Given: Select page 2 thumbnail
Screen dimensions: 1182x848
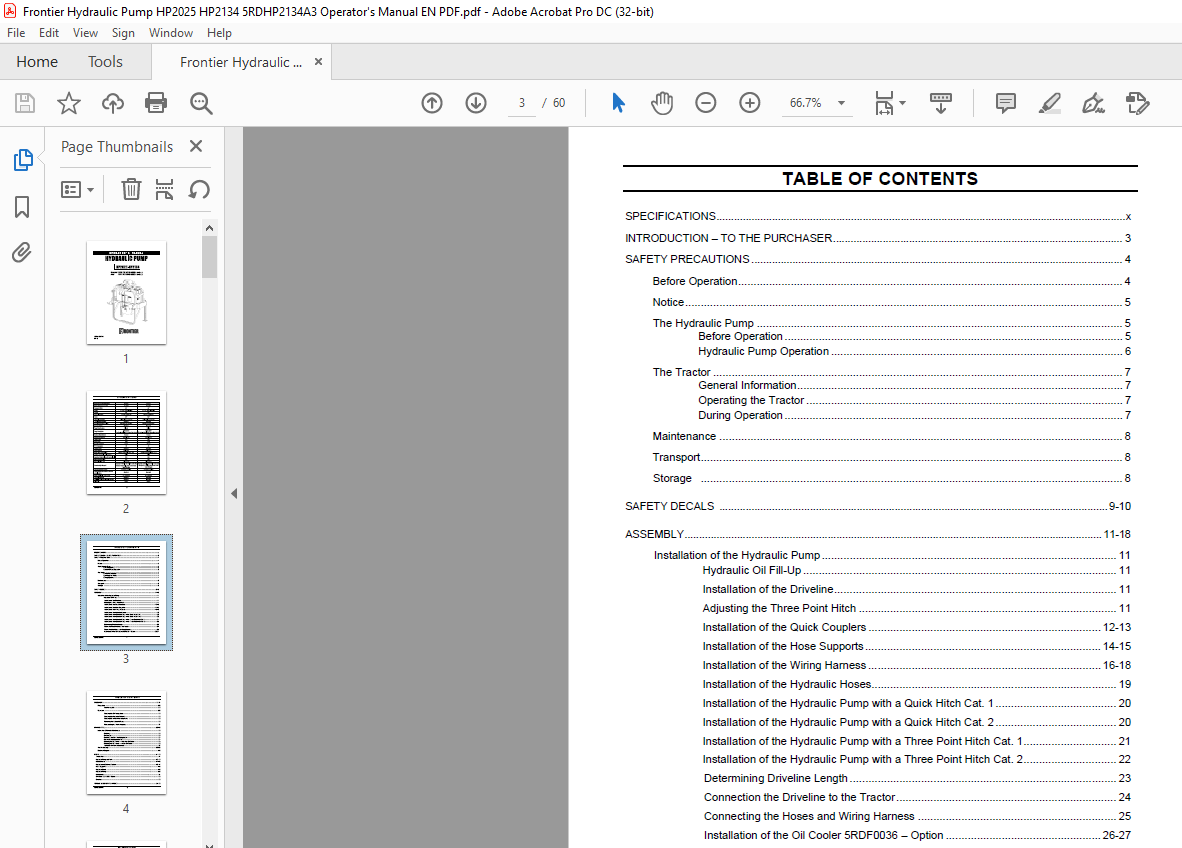Looking at the screenshot, I should click(127, 442).
